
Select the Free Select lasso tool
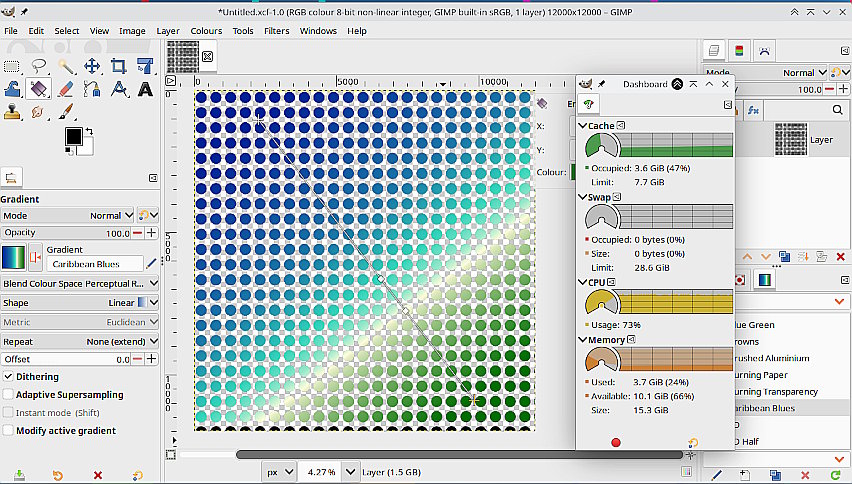click(39, 66)
